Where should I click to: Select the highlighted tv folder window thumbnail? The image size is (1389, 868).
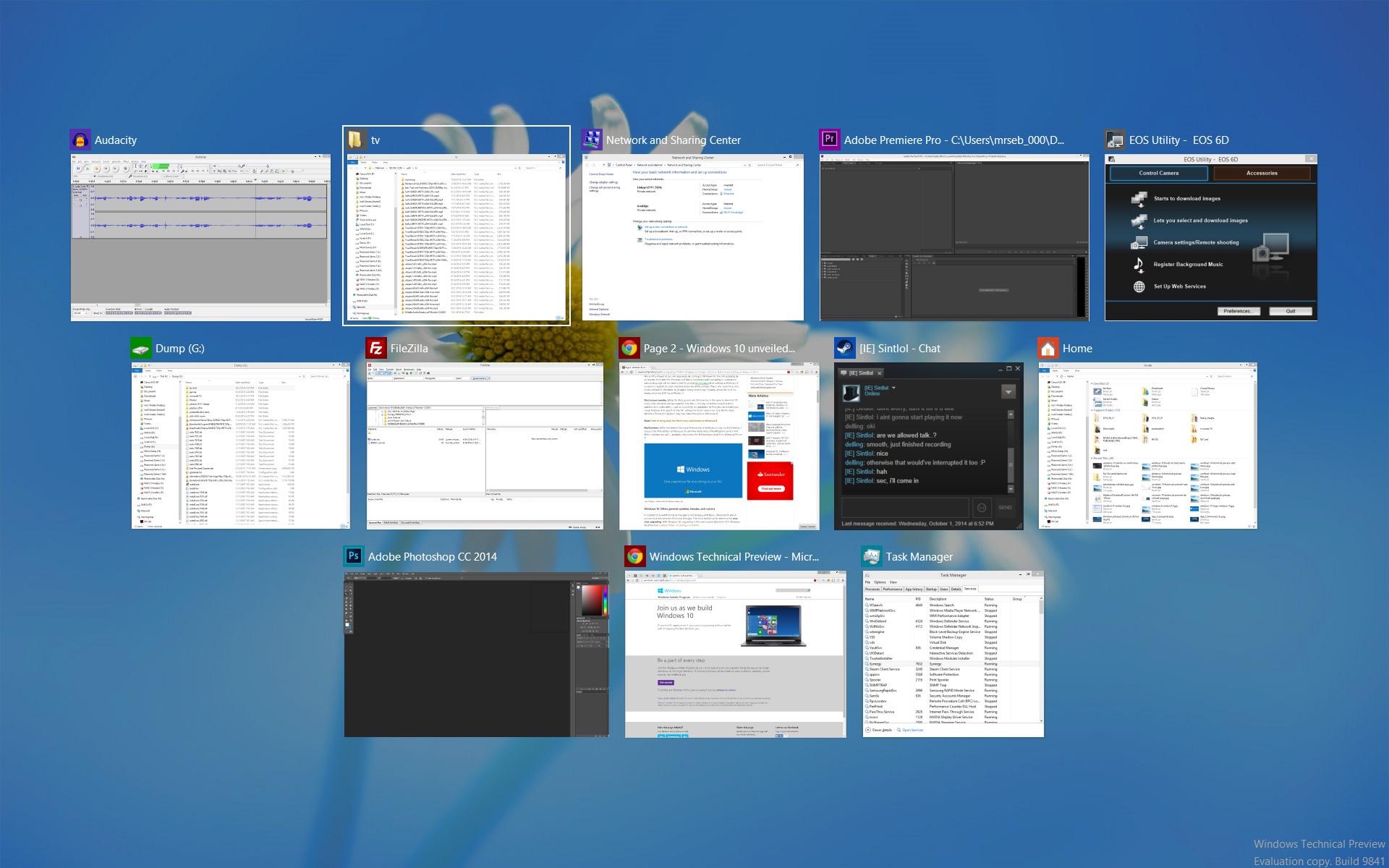(x=456, y=237)
